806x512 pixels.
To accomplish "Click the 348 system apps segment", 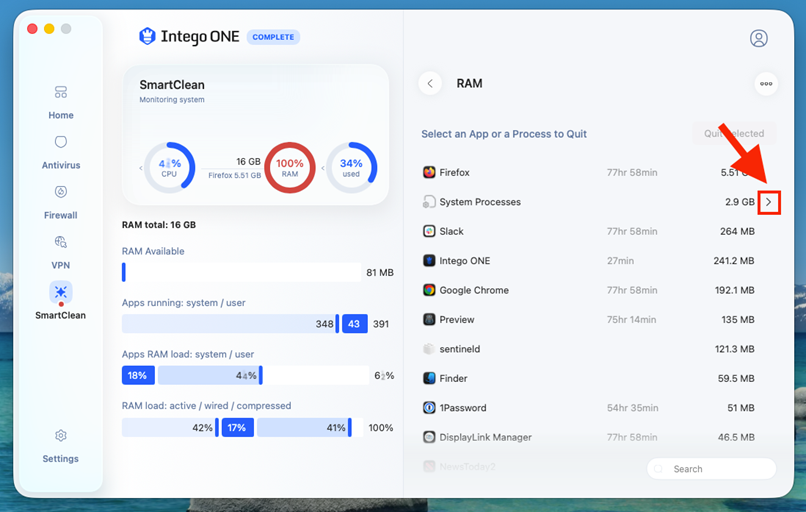I will pyautogui.click(x=230, y=324).
